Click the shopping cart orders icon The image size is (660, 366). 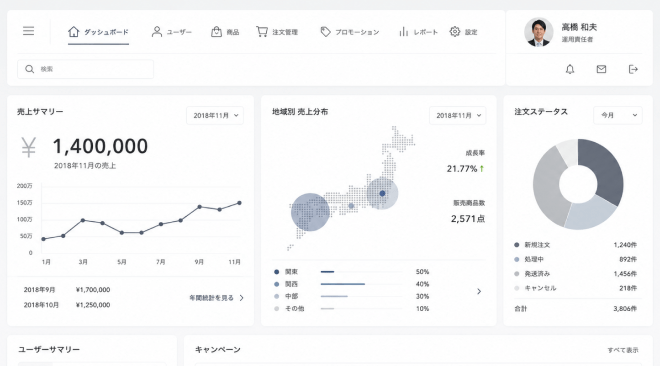click(x=262, y=32)
